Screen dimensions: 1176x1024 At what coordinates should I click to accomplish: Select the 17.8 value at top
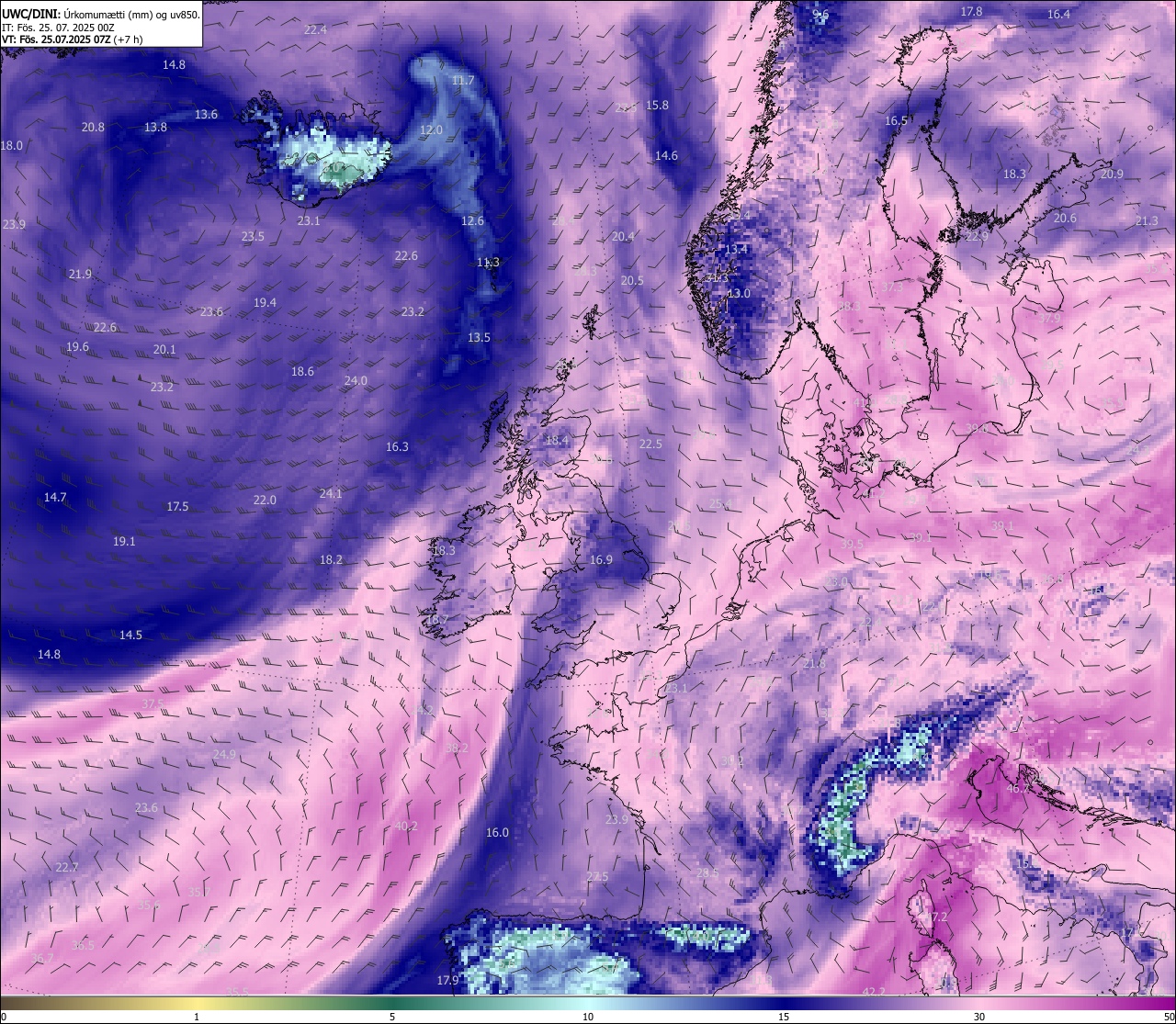coord(971,12)
